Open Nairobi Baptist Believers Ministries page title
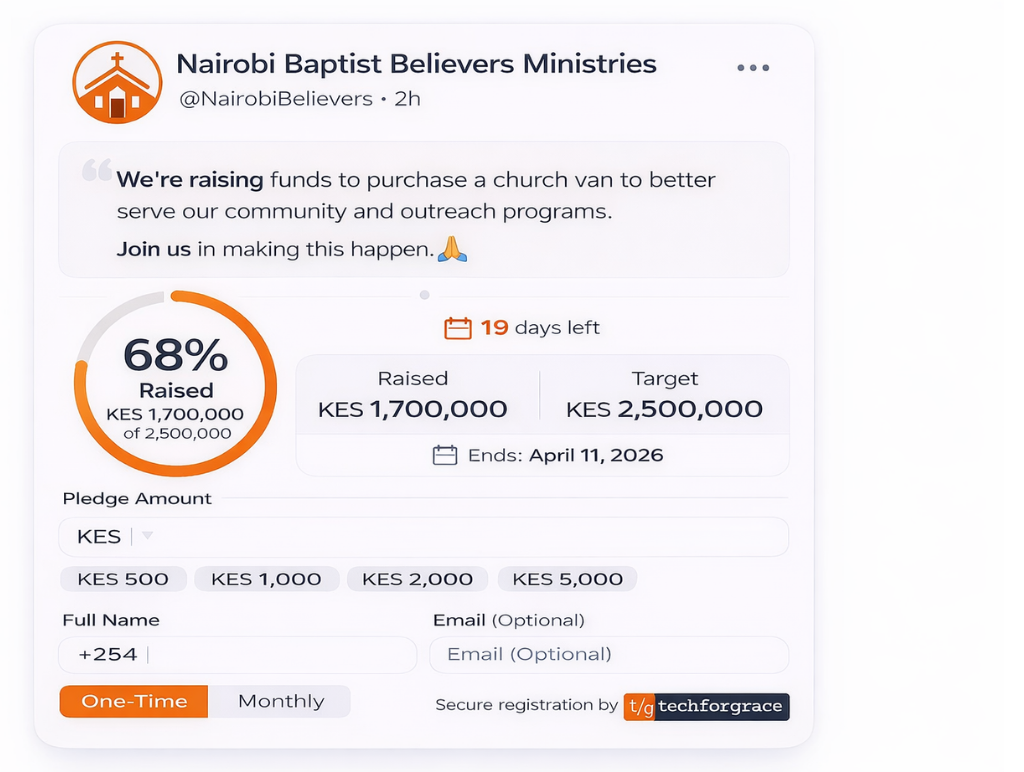This screenshot has width=1024, height=772. coord(416,64)
